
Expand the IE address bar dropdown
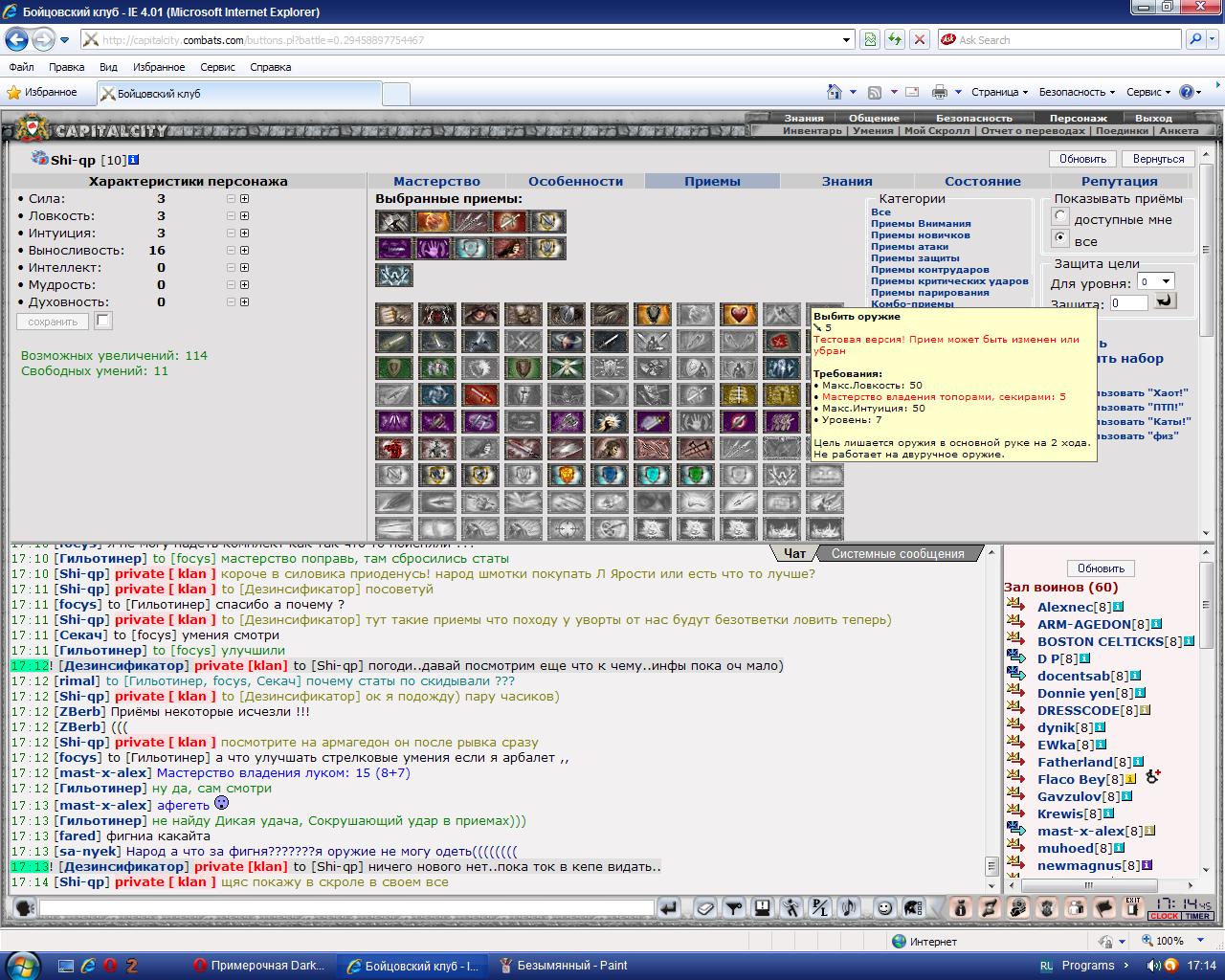(x=846, y=40)
